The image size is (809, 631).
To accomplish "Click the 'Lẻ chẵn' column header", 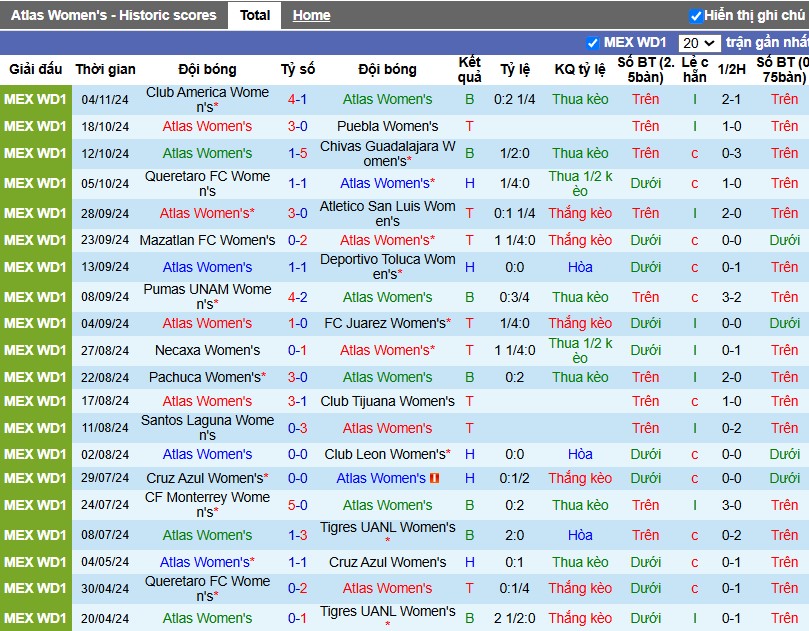I will pos(694,70).
